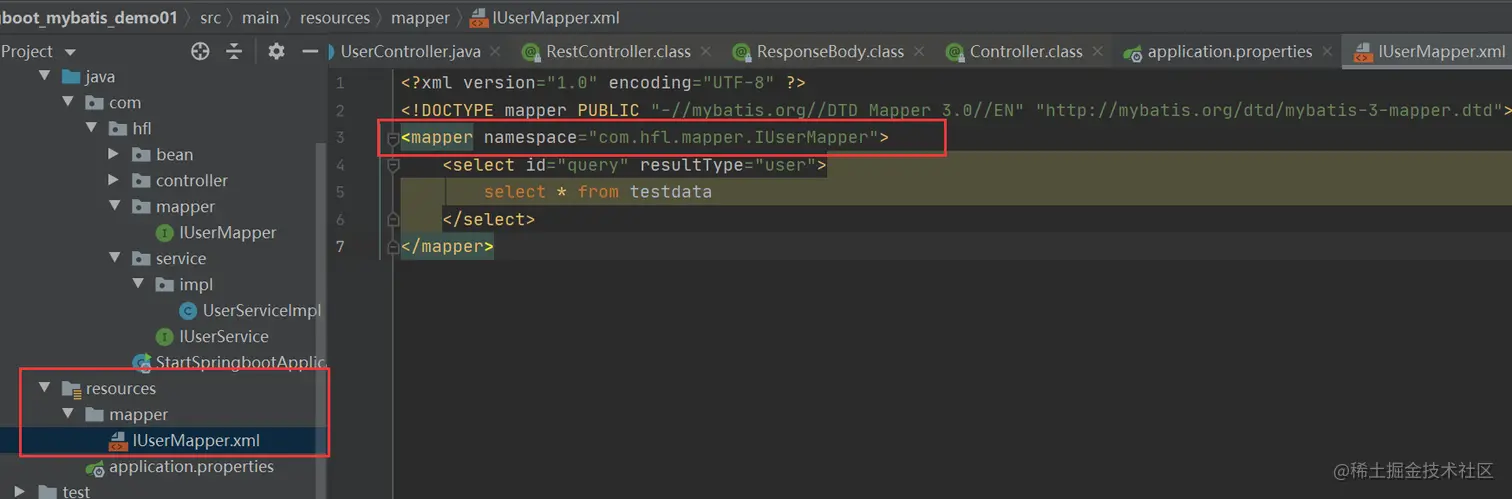Expand the bean package arrow
Image resolution: width=1512 pixels, height=499 pixels.
point(114,154)
